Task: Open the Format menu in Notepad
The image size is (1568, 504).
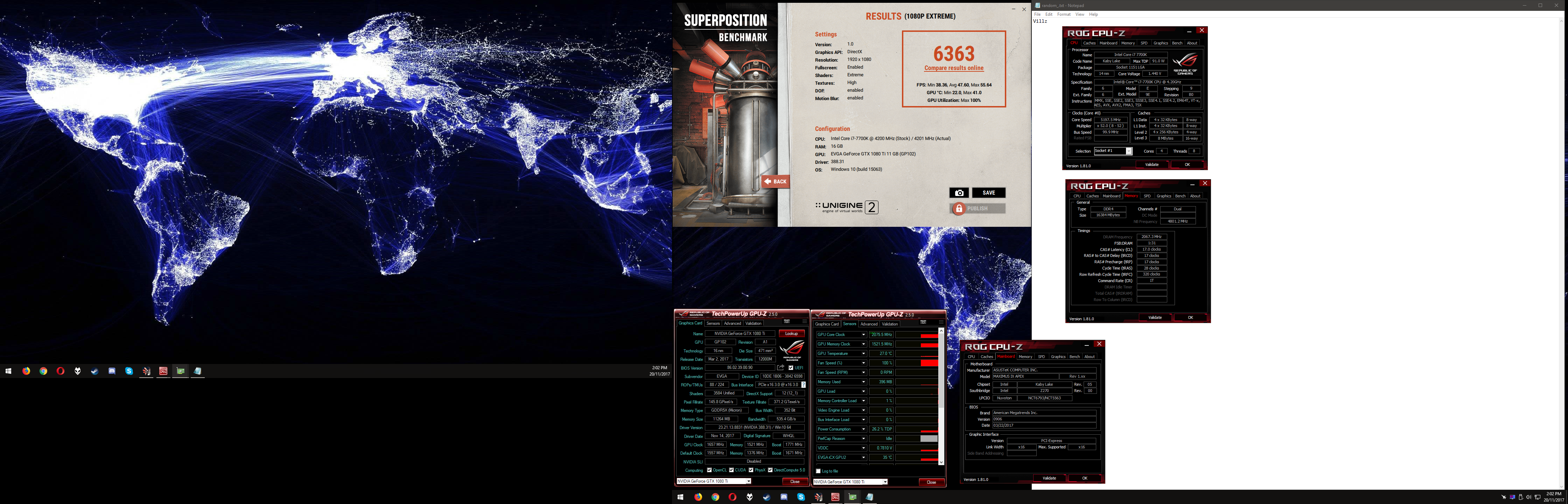Action: tap(1064, 14)
